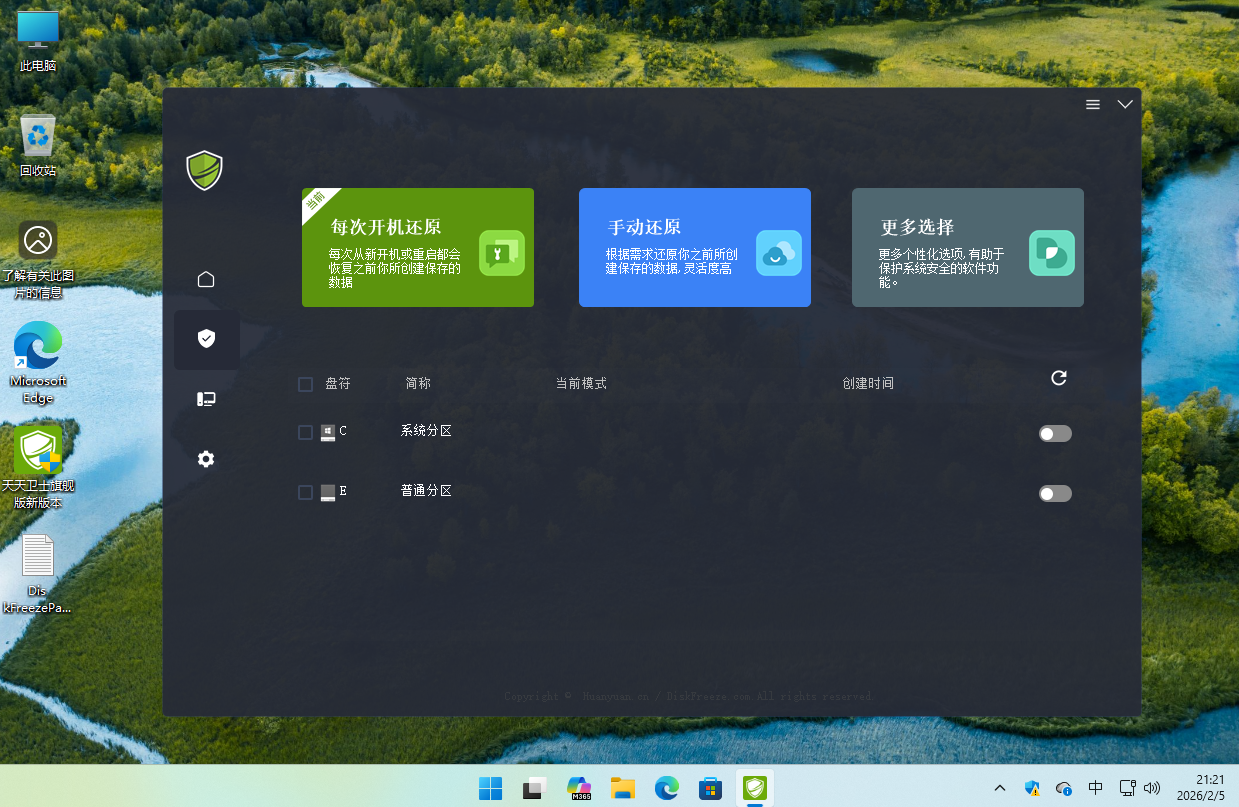Choose the 手动还原 mode card
This screenshot has height=807, width=1239.
695,248
